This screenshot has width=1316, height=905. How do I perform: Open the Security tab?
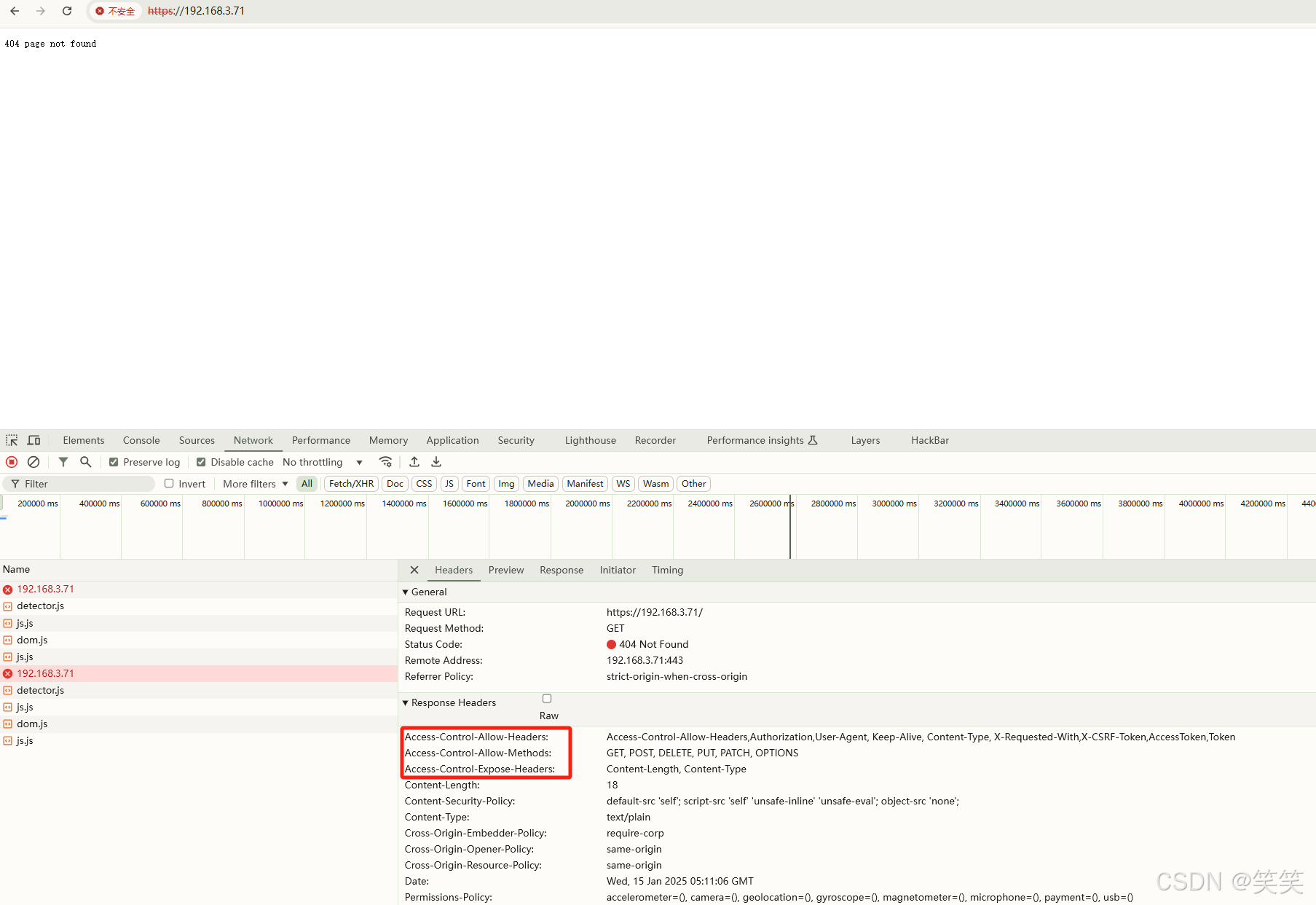516,440
